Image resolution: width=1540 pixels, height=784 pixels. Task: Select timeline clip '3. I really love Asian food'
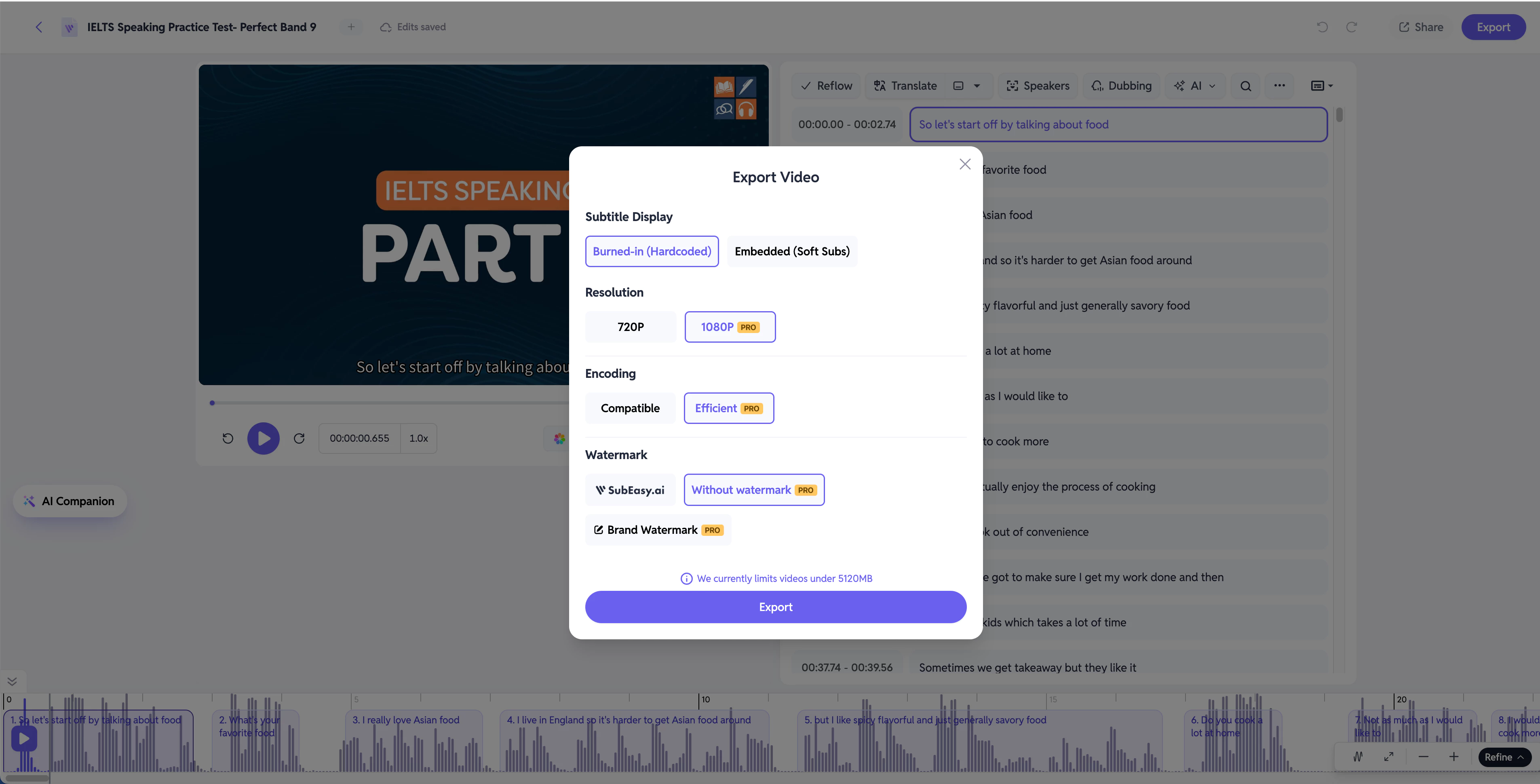(414, 741)
